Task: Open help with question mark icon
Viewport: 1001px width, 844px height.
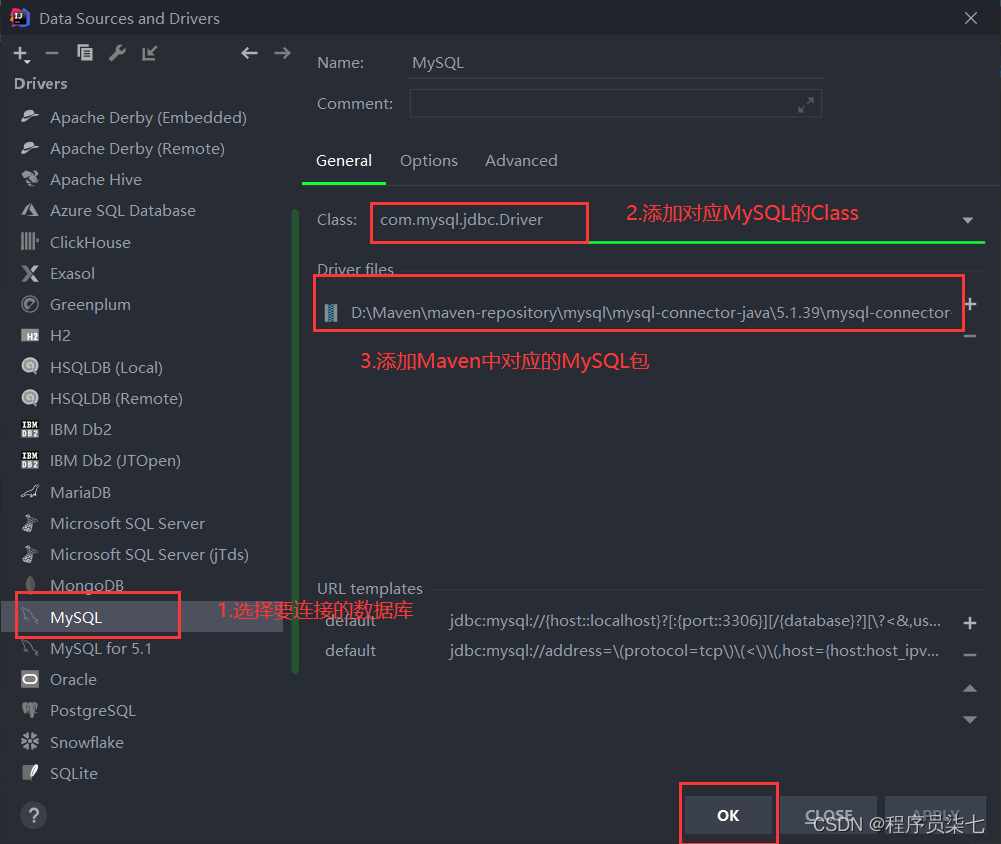Action: 34,815
